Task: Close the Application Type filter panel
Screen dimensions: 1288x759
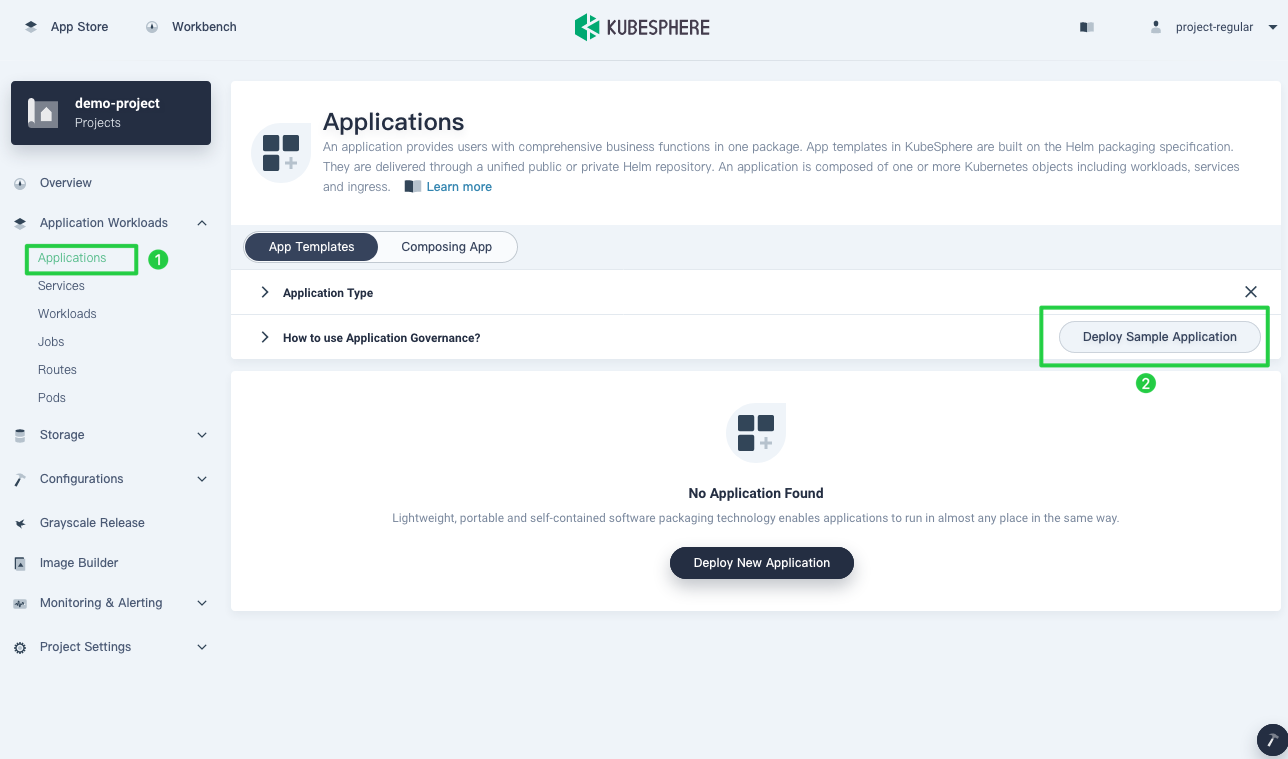Action: point(1250,291)
